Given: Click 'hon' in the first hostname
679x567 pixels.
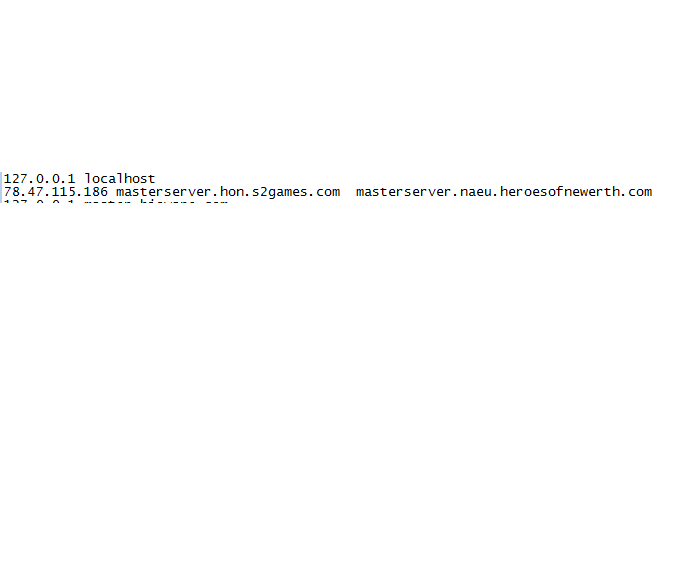Looking at the screenshot, I should (232, 191).
